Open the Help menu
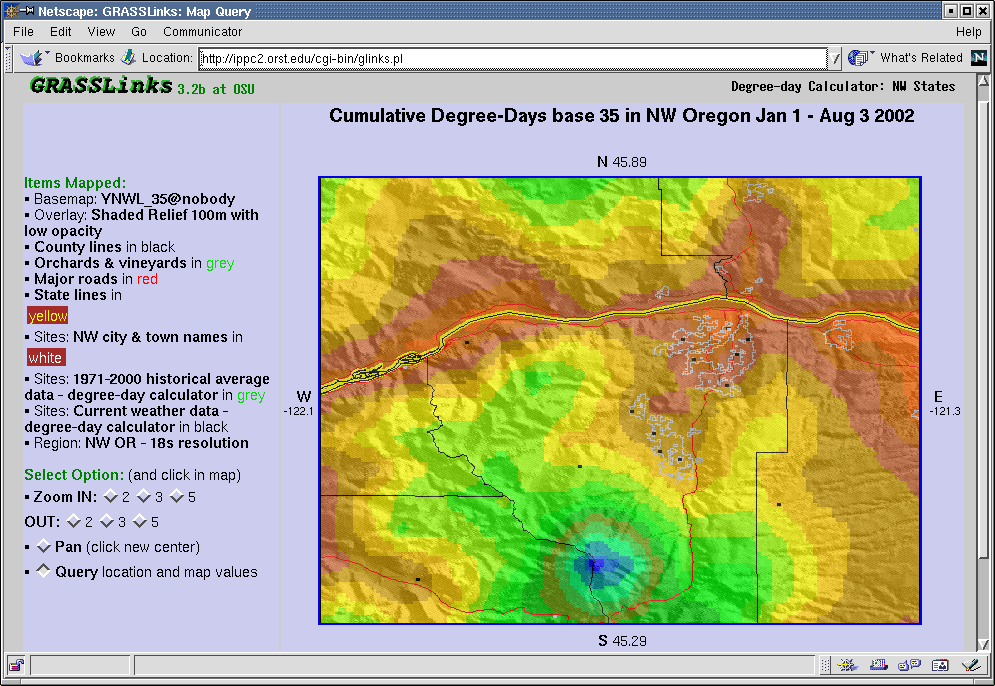Image resolution: width=995 pixels, height=686 pixels. coord(968,32)
